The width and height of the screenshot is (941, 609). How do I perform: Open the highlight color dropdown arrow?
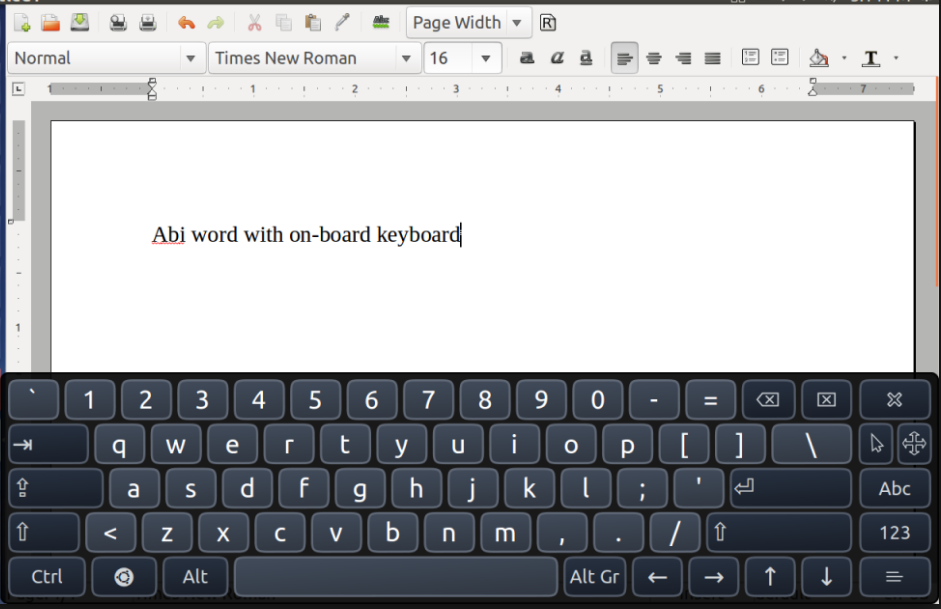click(x=844, y=58)
